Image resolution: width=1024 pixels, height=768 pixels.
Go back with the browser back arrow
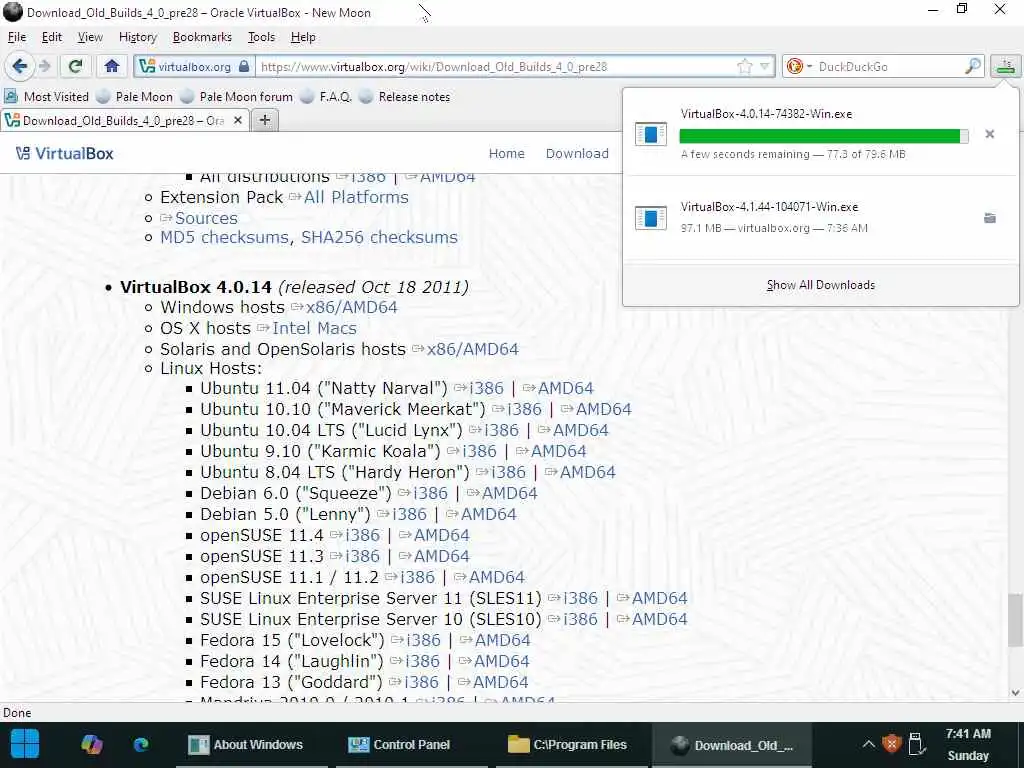(20, 66)
